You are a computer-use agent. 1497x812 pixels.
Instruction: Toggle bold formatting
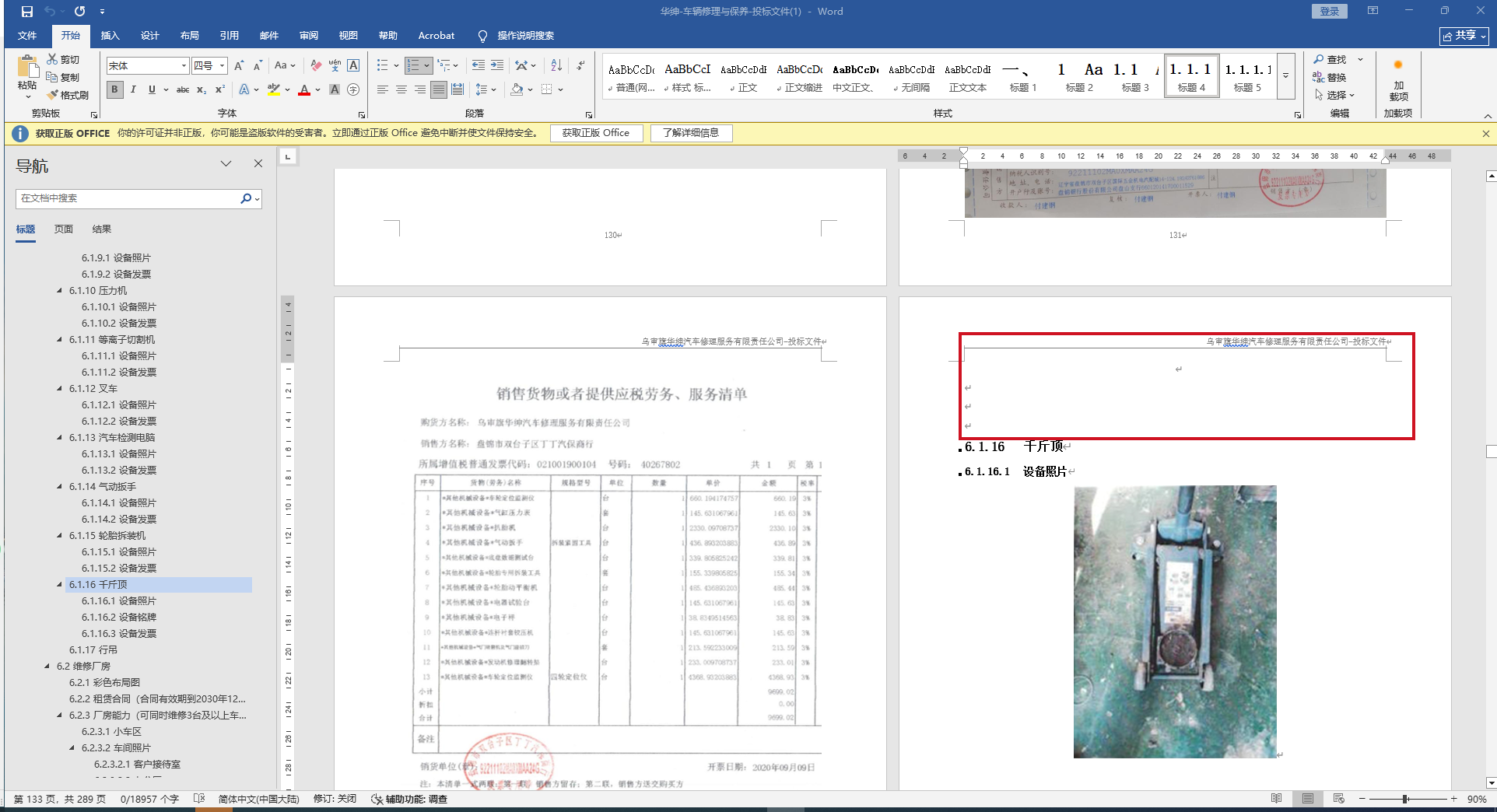114,89
